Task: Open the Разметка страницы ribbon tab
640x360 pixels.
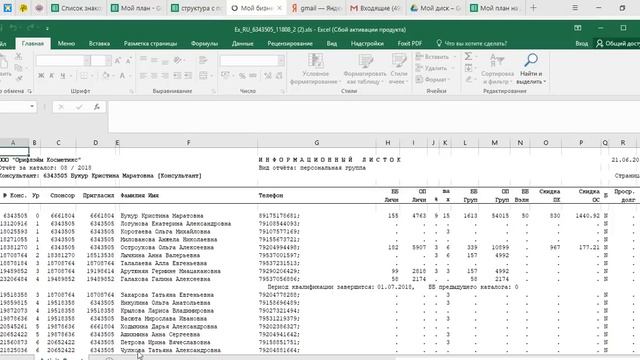Action: coord(150,43)
